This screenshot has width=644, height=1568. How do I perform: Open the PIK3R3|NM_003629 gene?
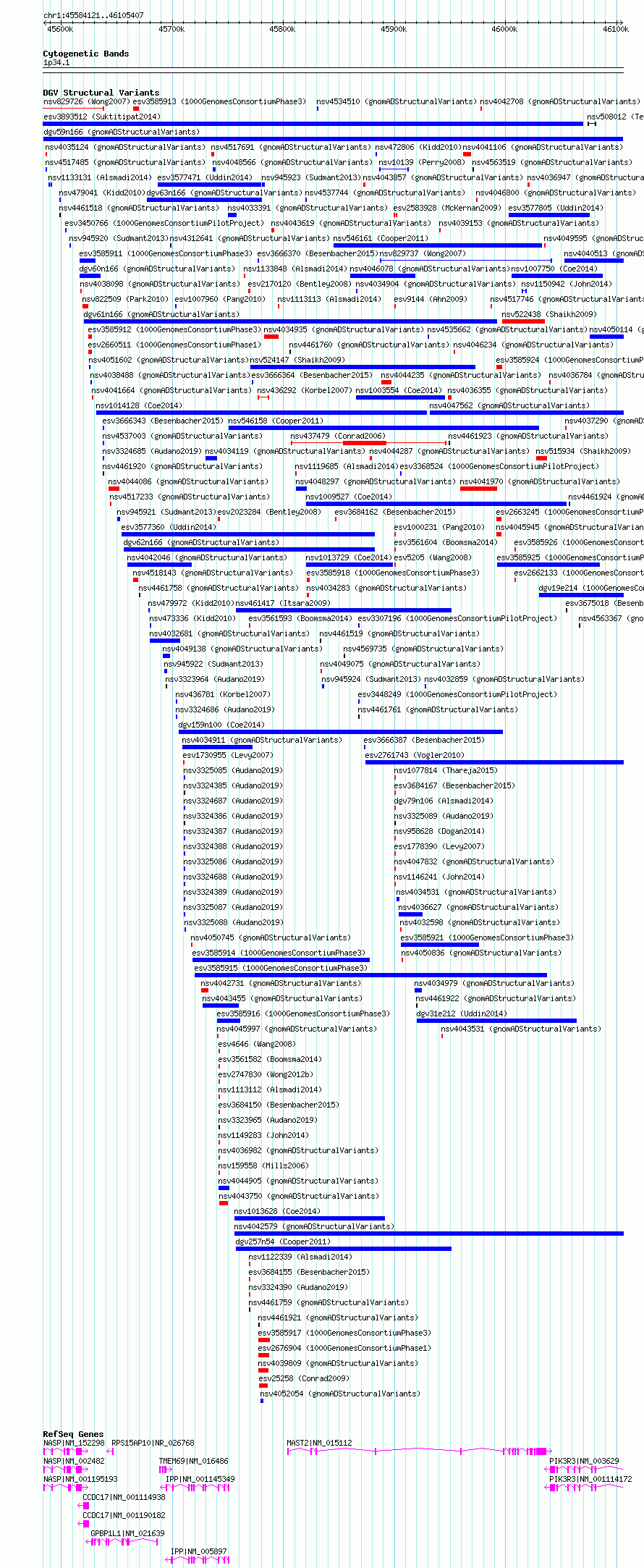tap(584, 1461)
